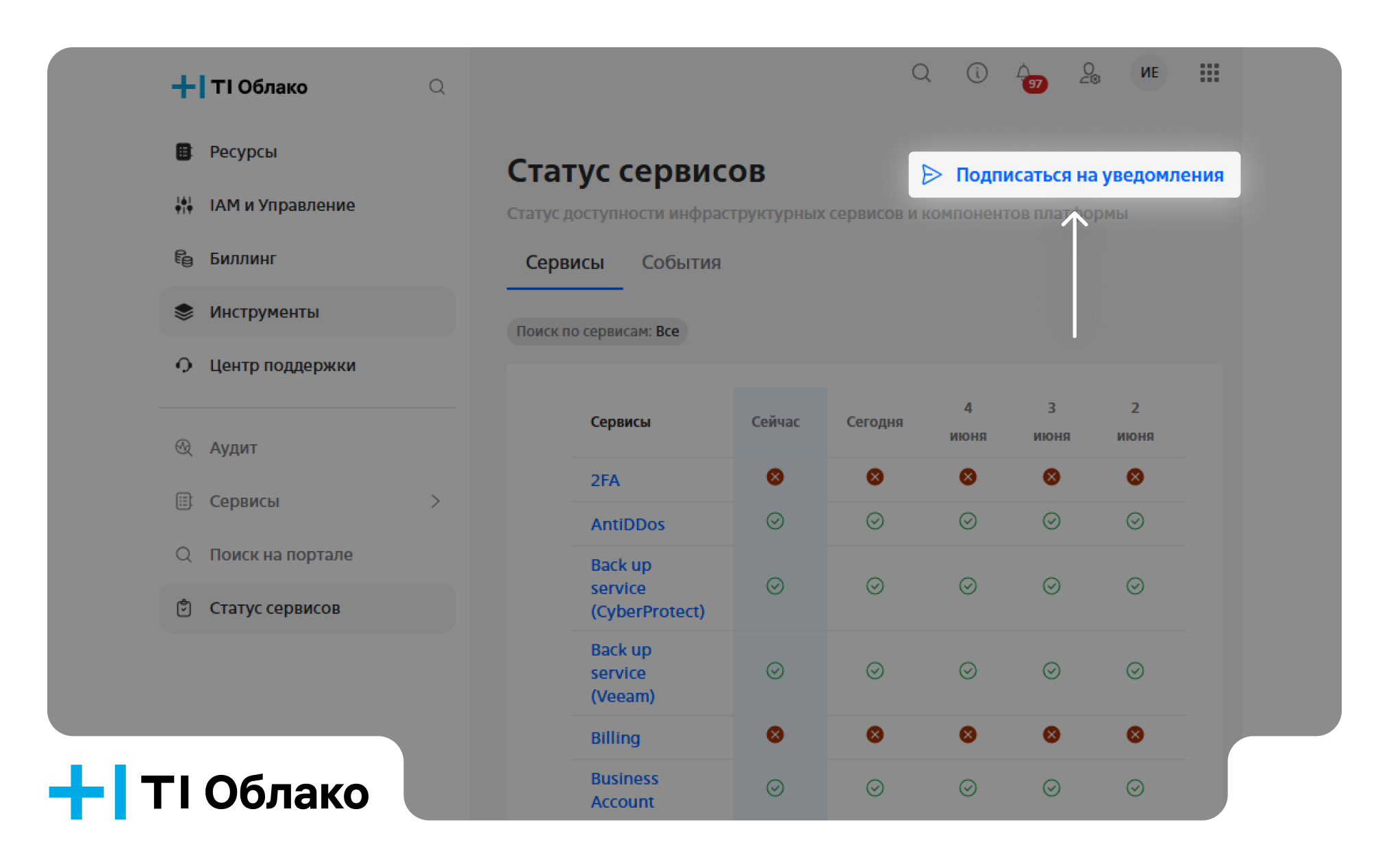Open Поиск на портале item
The width and height of the screenshot is (1389, 868).
coord(307,554)
